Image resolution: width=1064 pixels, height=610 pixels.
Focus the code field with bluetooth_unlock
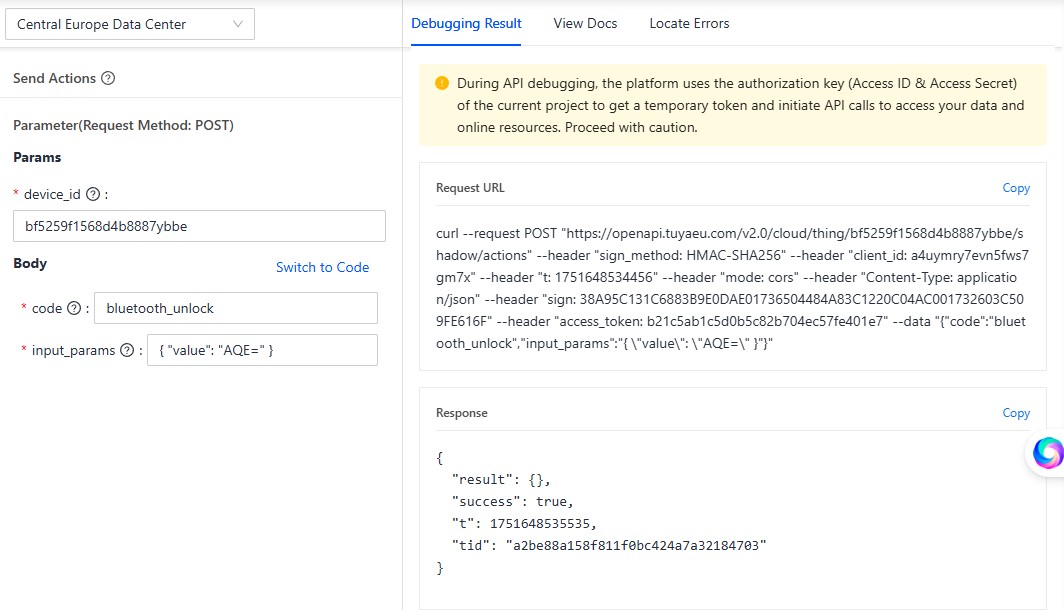(236, 308)
